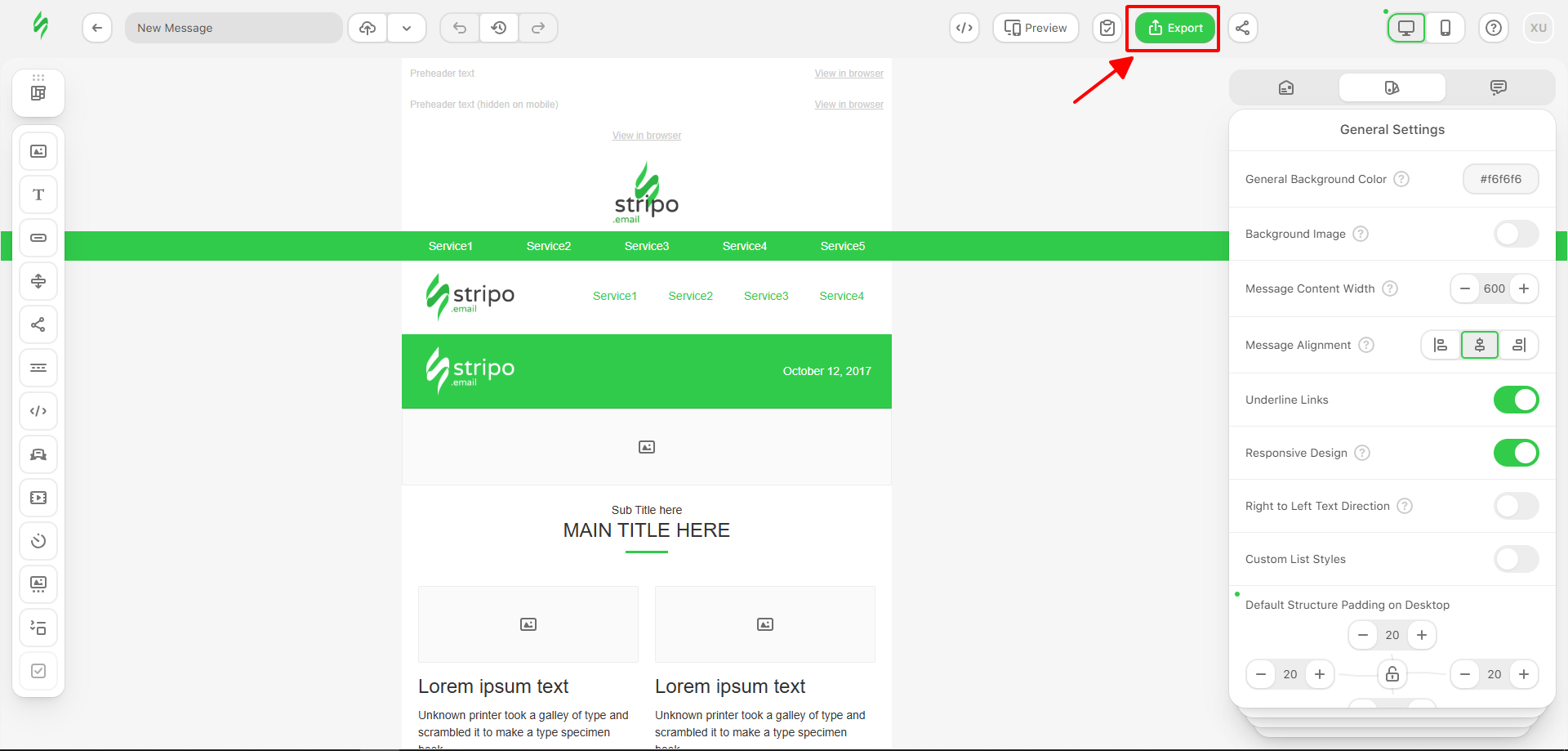1568x751 pixels.
Task: Click Service3 in the green menu bar
Action: [647, 246]
